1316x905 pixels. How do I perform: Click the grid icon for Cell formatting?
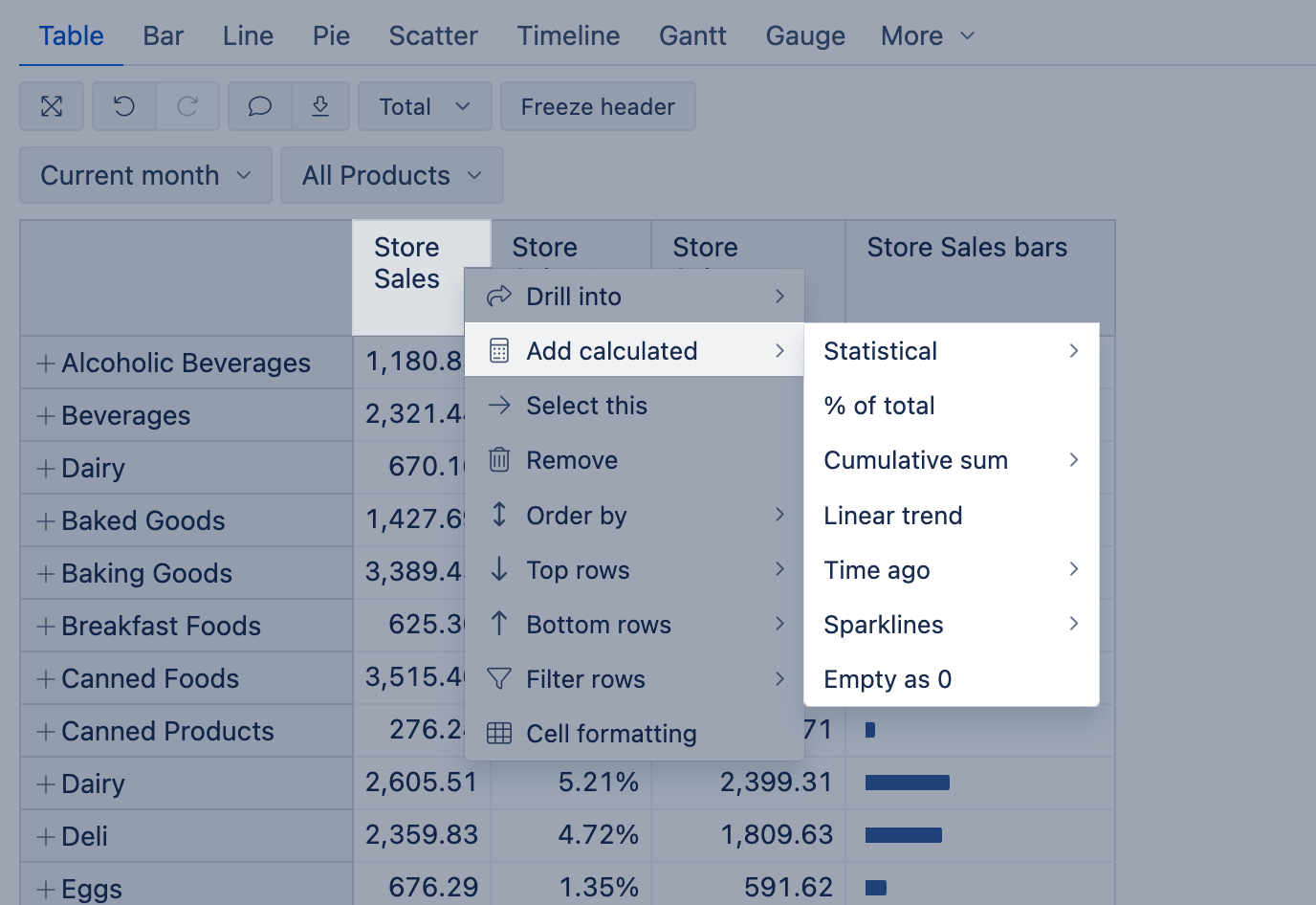click(499, 734)
